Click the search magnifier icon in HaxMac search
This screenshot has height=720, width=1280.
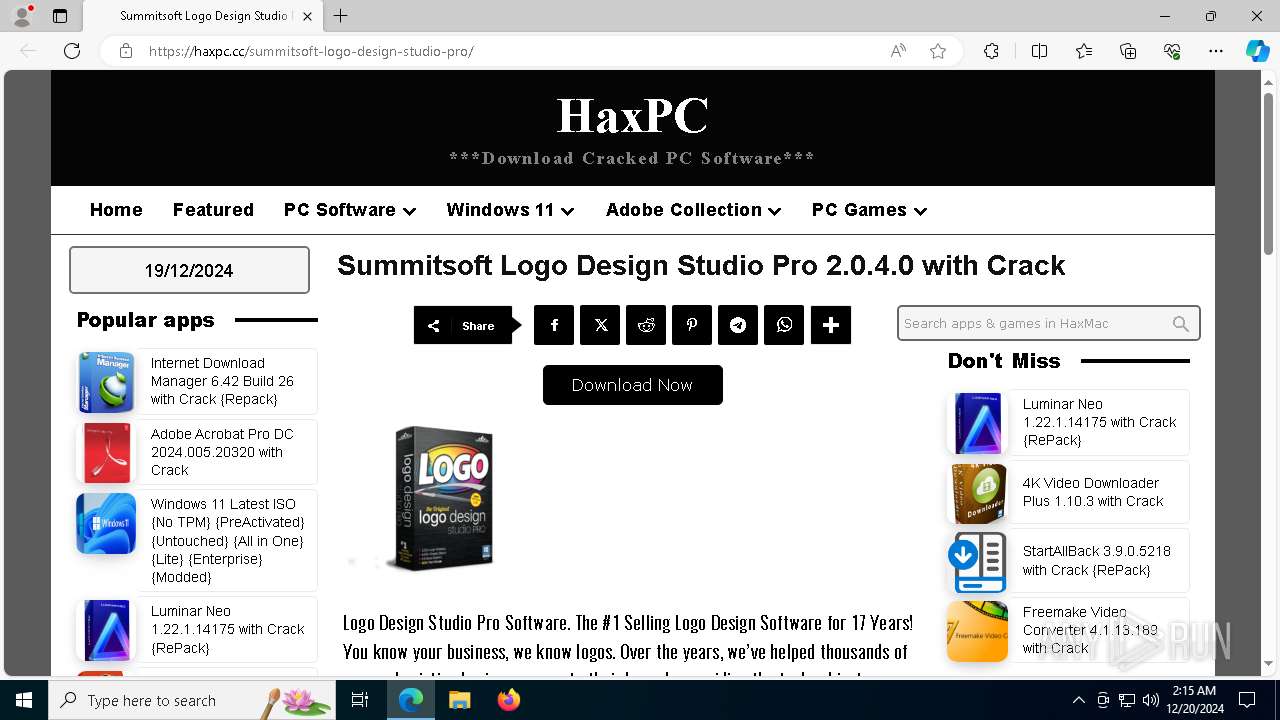tap(1181, 324)
